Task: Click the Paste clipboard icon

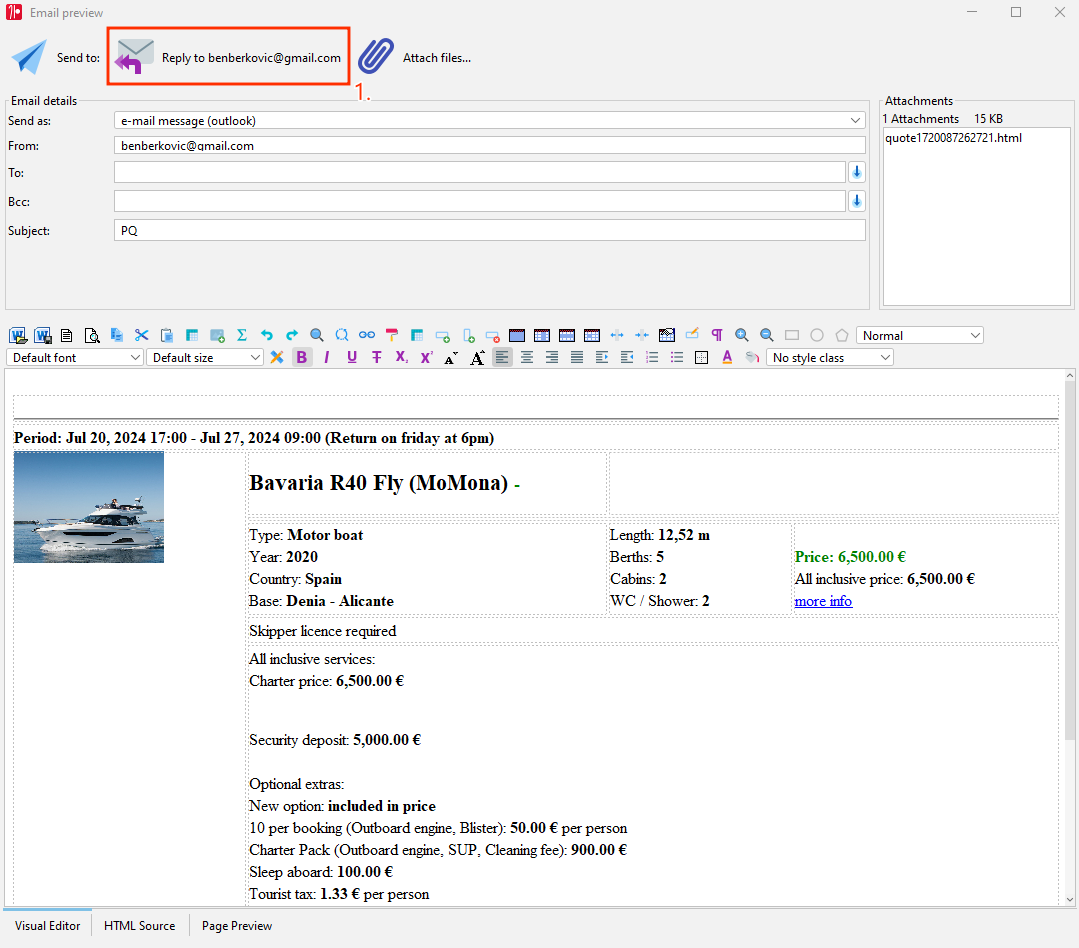Action: [167, 335]
